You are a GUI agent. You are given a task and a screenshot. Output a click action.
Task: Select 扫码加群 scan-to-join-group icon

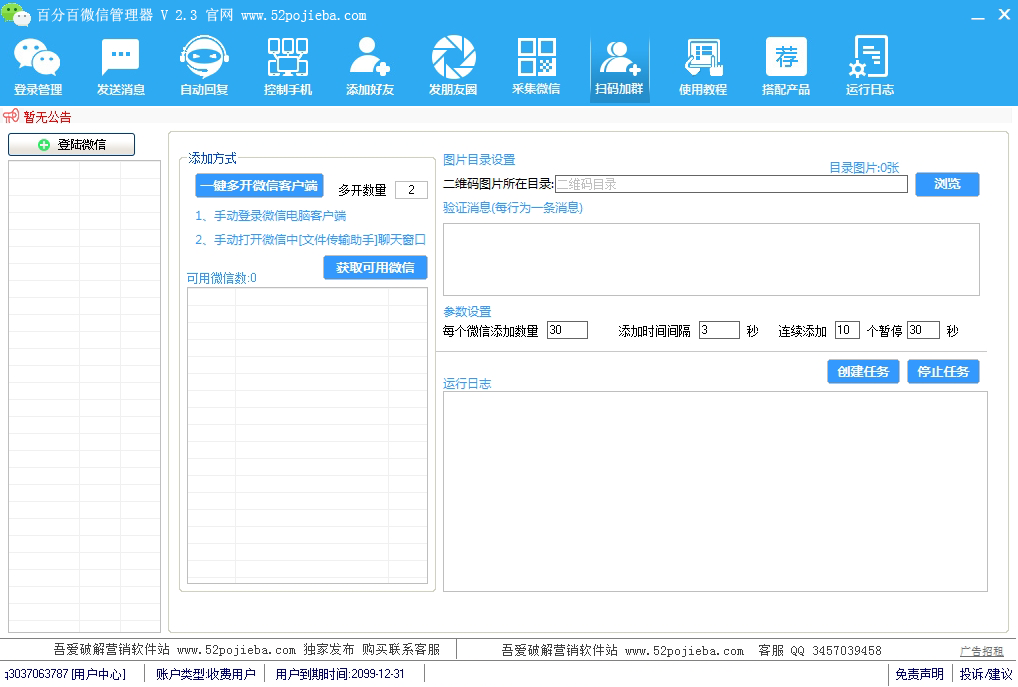pos(619,67)
